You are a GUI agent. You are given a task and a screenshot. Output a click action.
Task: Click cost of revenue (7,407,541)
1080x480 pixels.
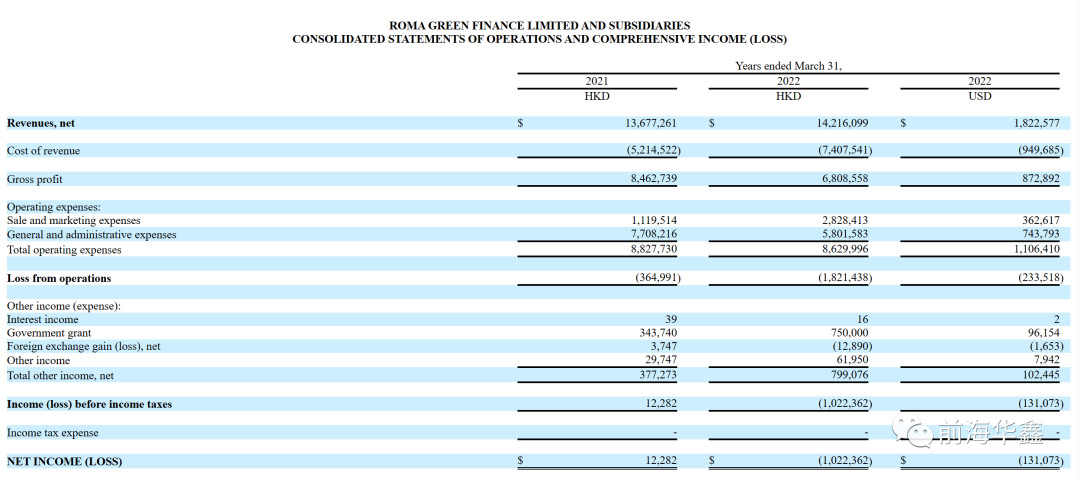click(x=843, y=150)
